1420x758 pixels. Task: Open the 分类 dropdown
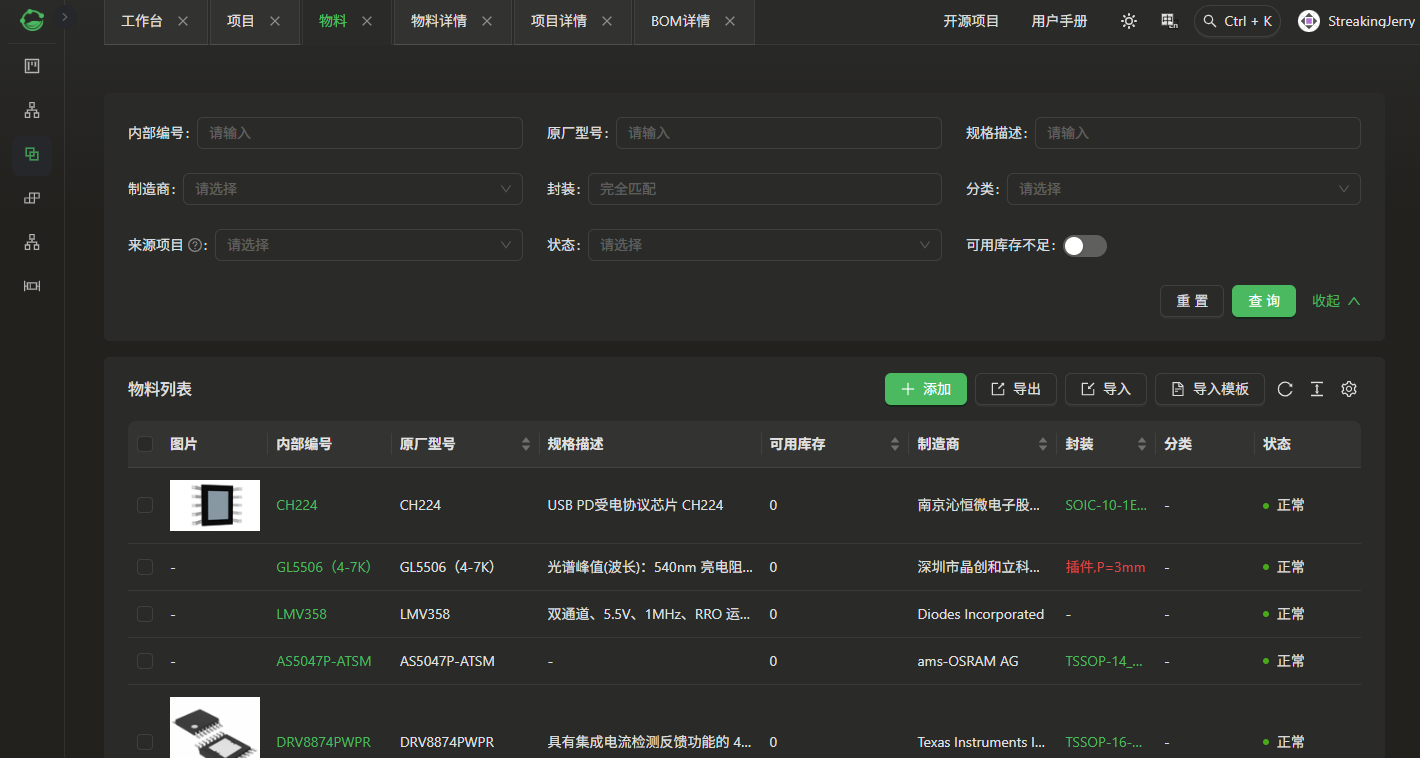click(x=1183, y=189)
